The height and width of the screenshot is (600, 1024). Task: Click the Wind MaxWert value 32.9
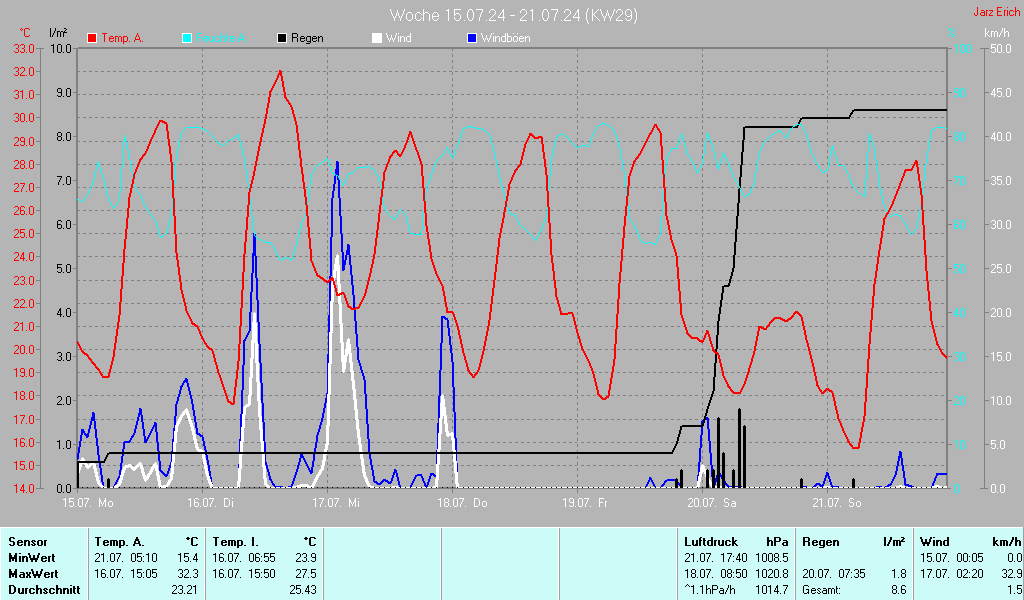click(1011, 574)
